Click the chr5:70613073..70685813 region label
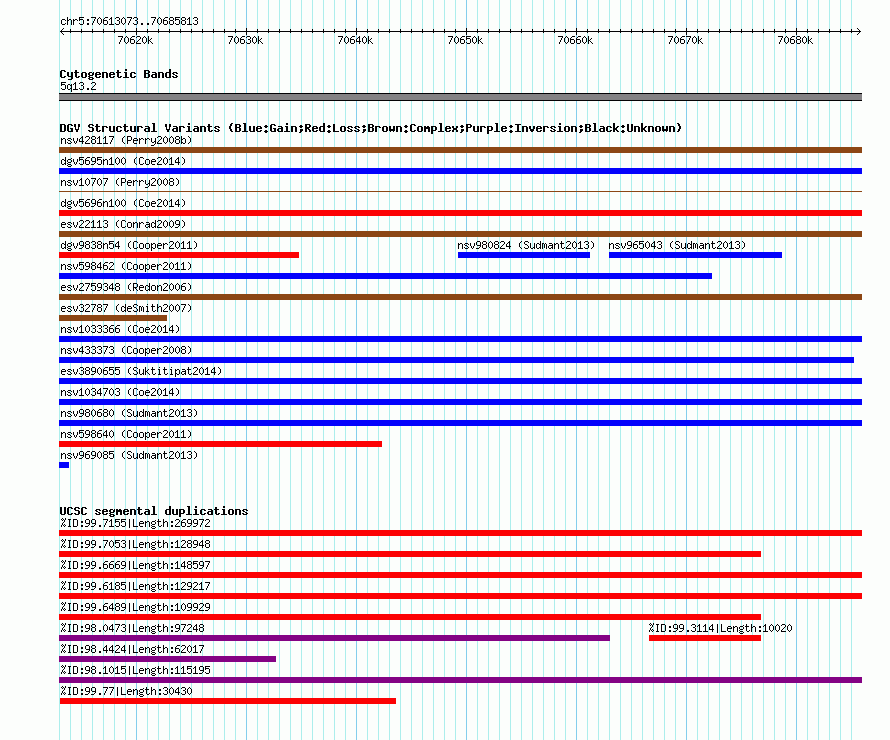890x740 pixels. (x=129, y=22)
